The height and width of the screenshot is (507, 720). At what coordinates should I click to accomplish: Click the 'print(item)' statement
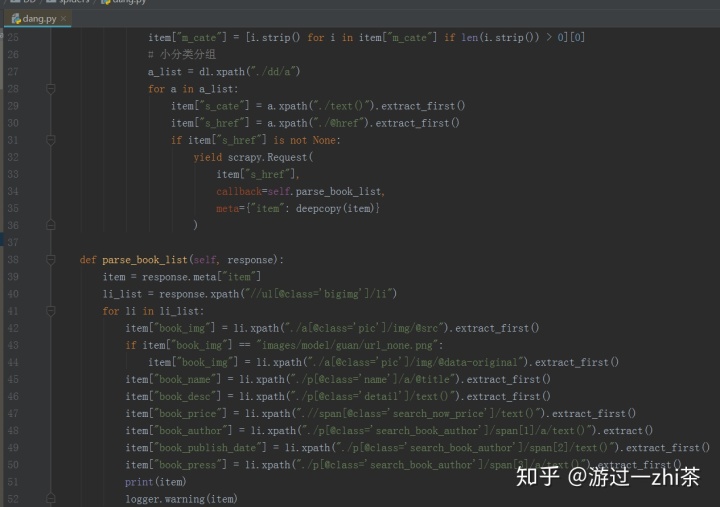(156, 482)
